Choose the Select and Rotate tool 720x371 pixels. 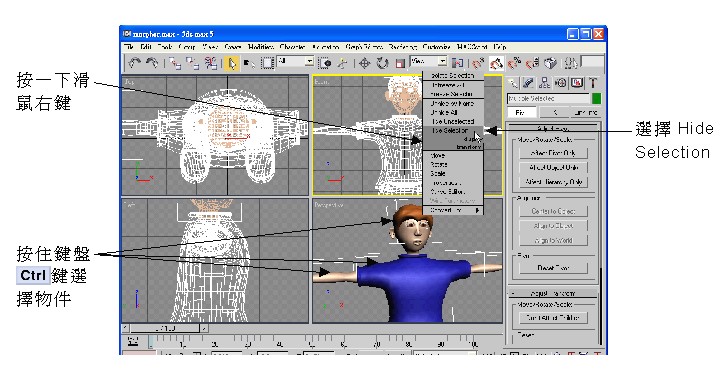pyautogui.click(x=382, y=63)
